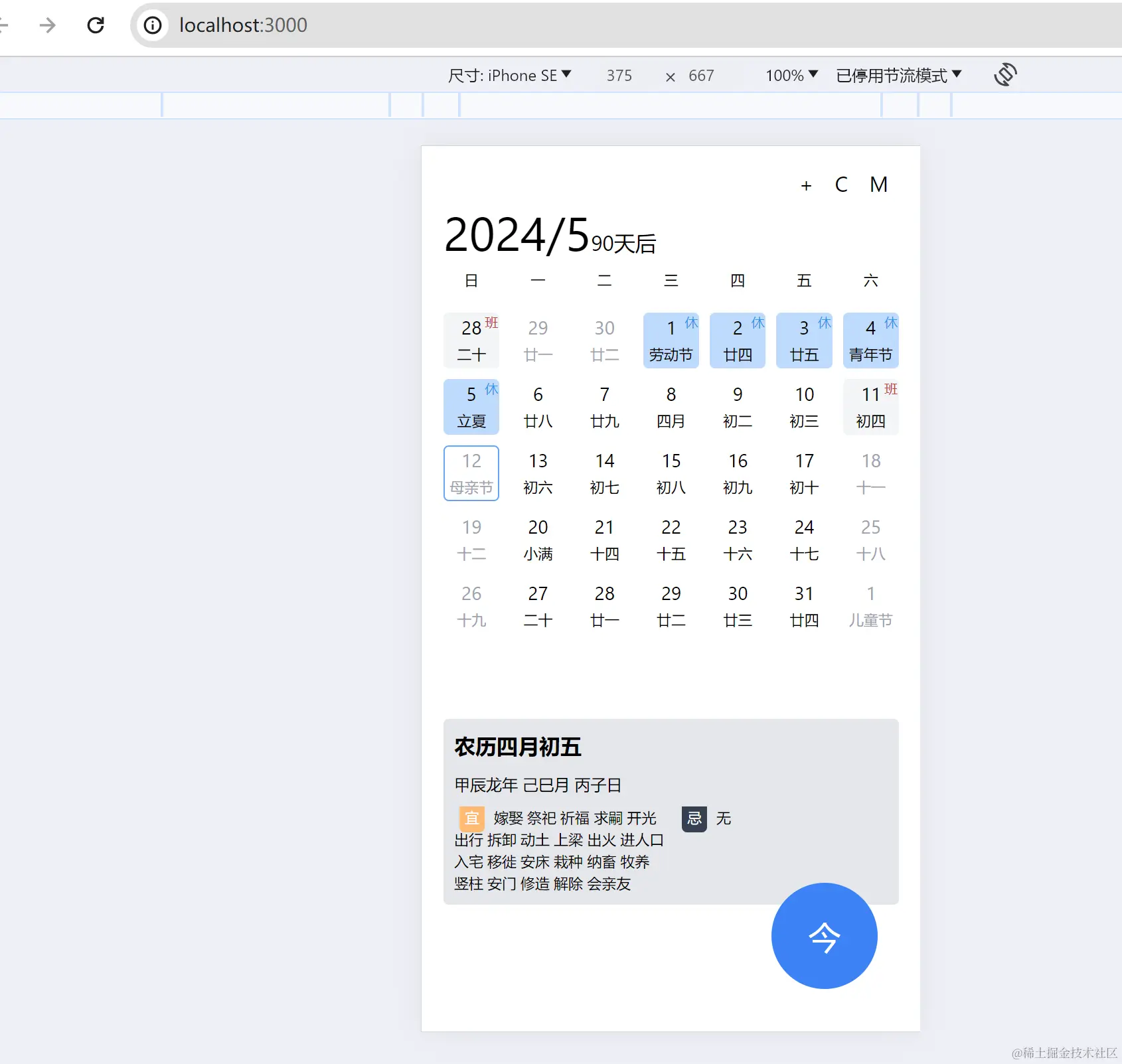1122x1064 pixels.
Task: Select April 28 marked 班
Action: pos(471,341)
